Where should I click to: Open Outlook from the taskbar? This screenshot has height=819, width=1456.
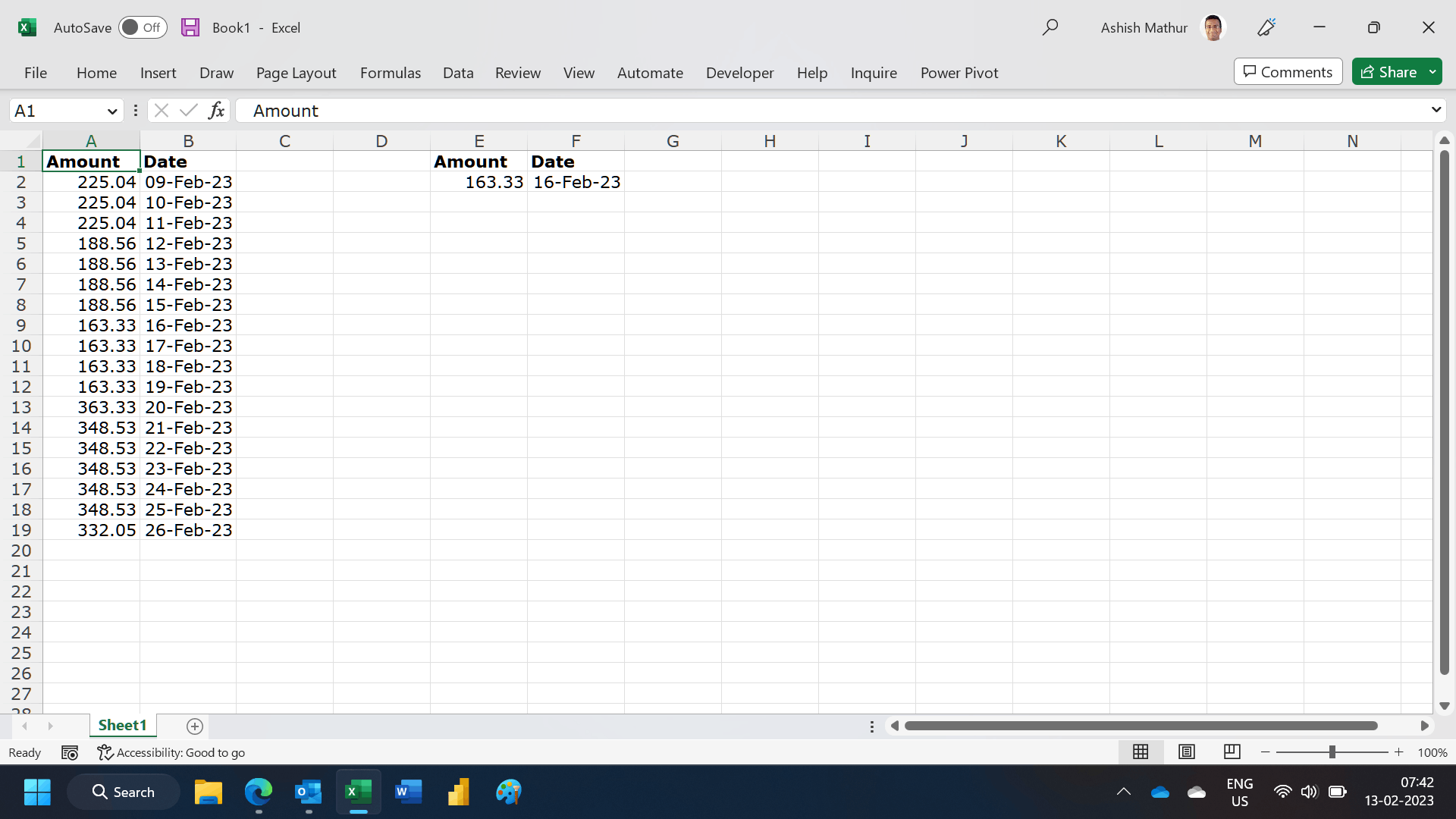(308, 792)
